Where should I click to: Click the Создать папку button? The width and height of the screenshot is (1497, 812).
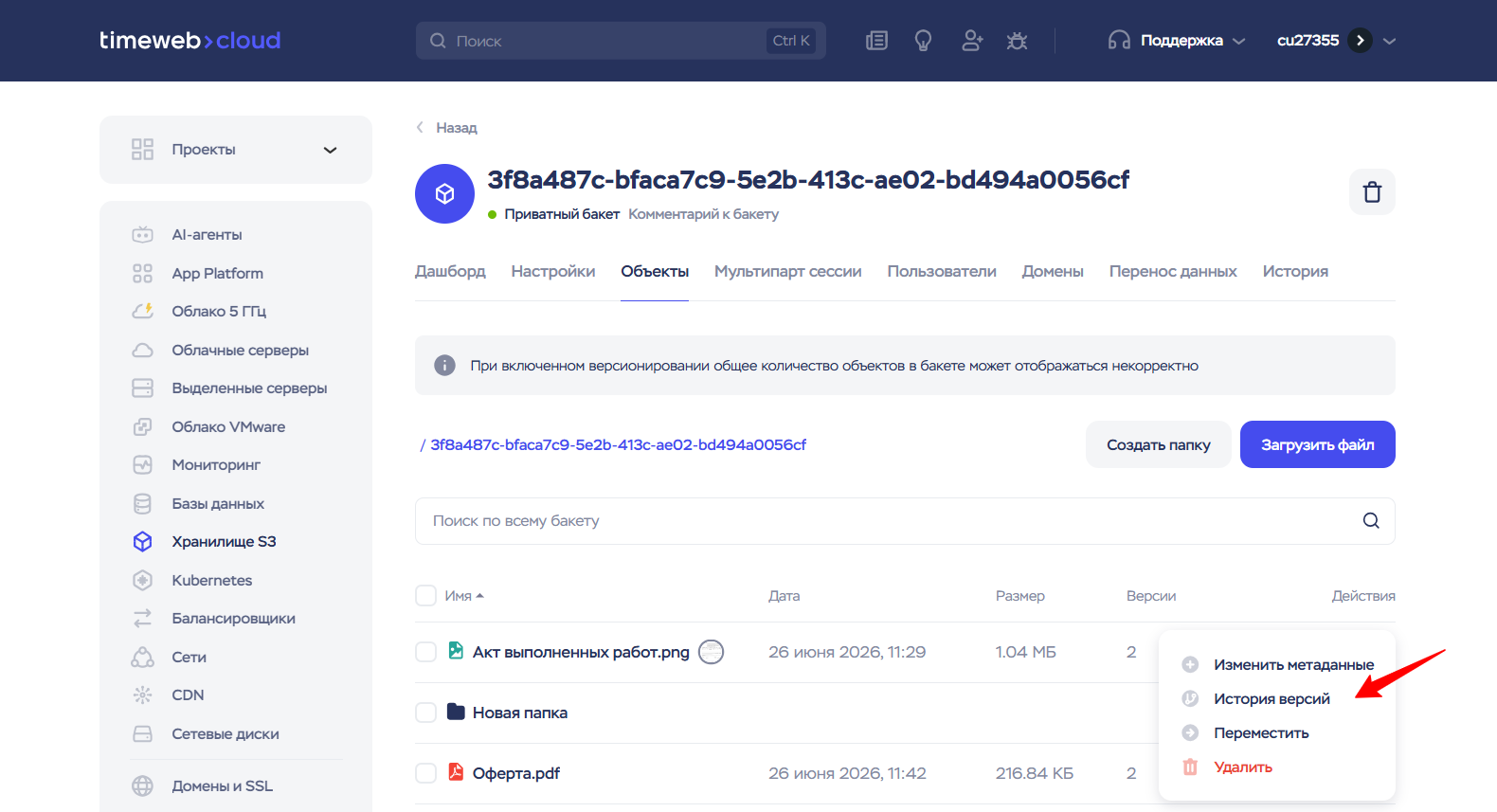point(1159,444)
